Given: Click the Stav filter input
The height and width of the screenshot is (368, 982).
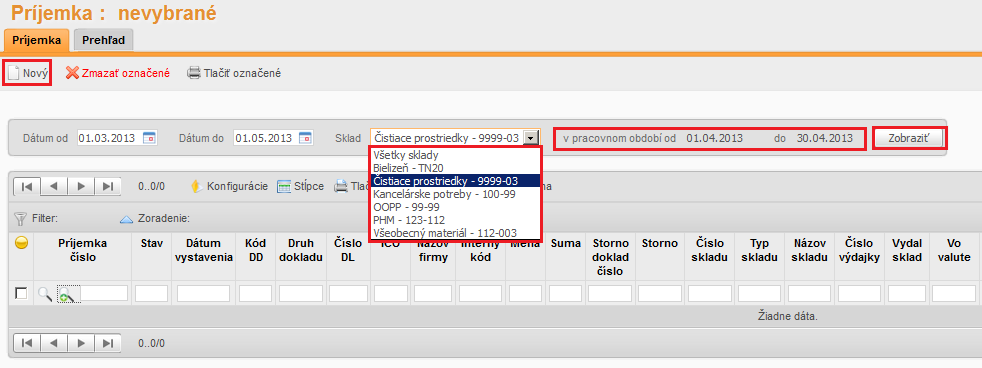Looking at the screenshot, I should point(152,294).
